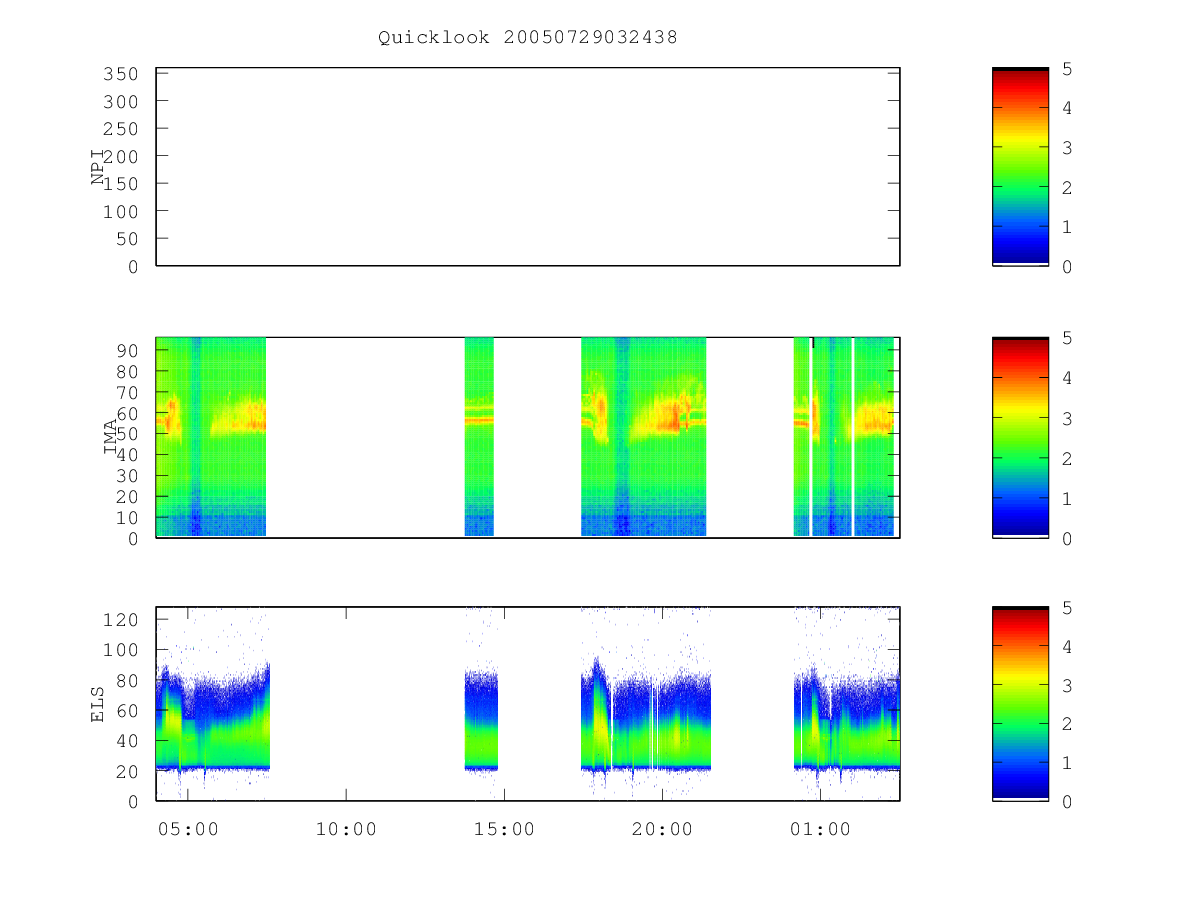The image size is (1200, 900).
Task: Click the Quicklook 20050729032438 title
Action: 527,38
